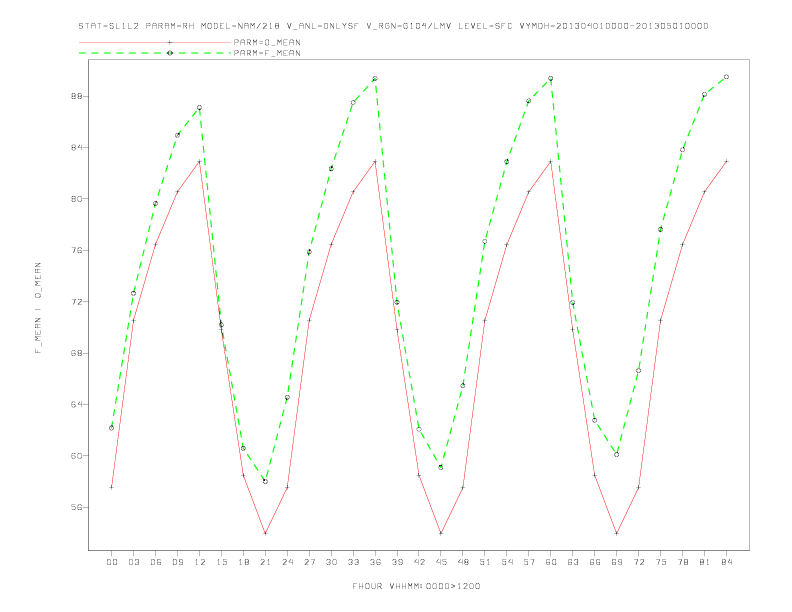Click the x-axis hour label 81
The width and height of the screenshot is (792, 612).
(705, 562)
